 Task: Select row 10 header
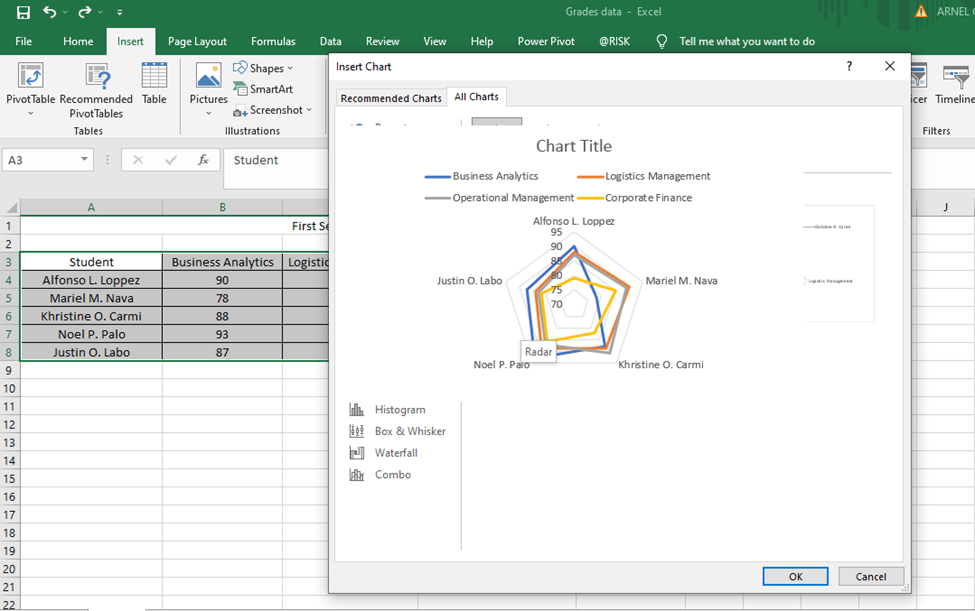(9, 388)
